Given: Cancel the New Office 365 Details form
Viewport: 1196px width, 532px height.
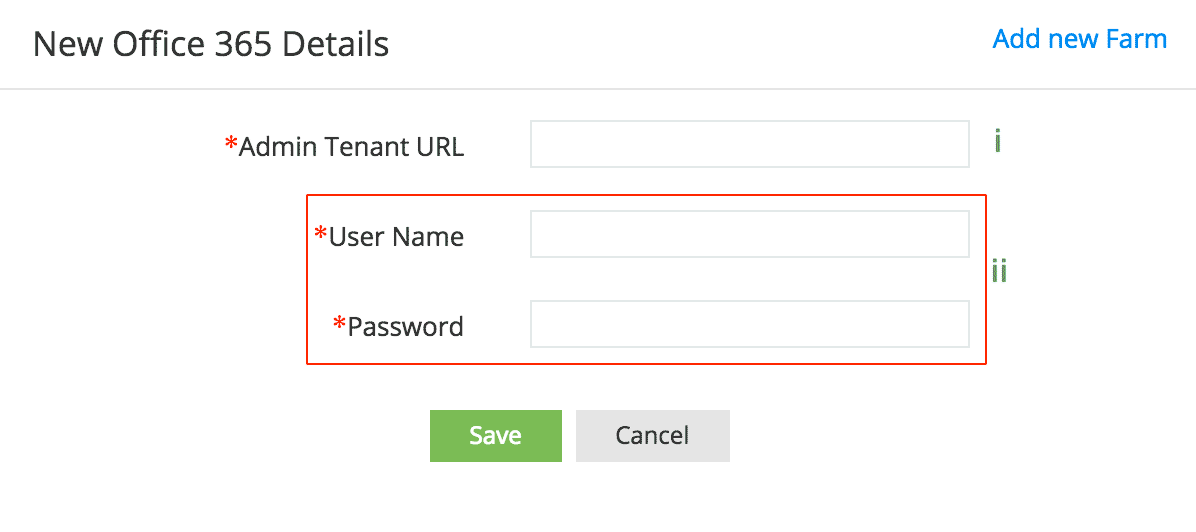Looking at the screenshot, I should pyautogui.click(x=652, y=435).
